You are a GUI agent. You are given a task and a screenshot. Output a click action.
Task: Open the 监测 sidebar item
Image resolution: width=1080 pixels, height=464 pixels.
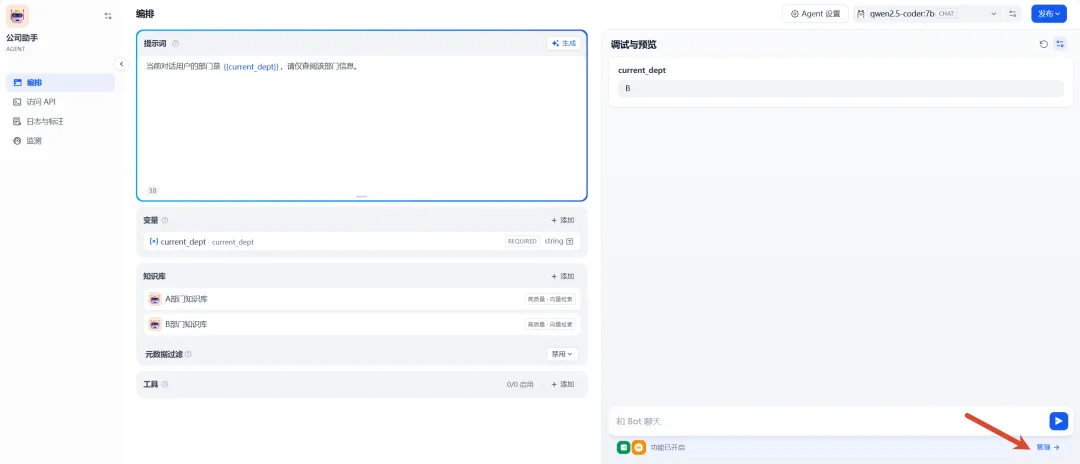point(60,140)
